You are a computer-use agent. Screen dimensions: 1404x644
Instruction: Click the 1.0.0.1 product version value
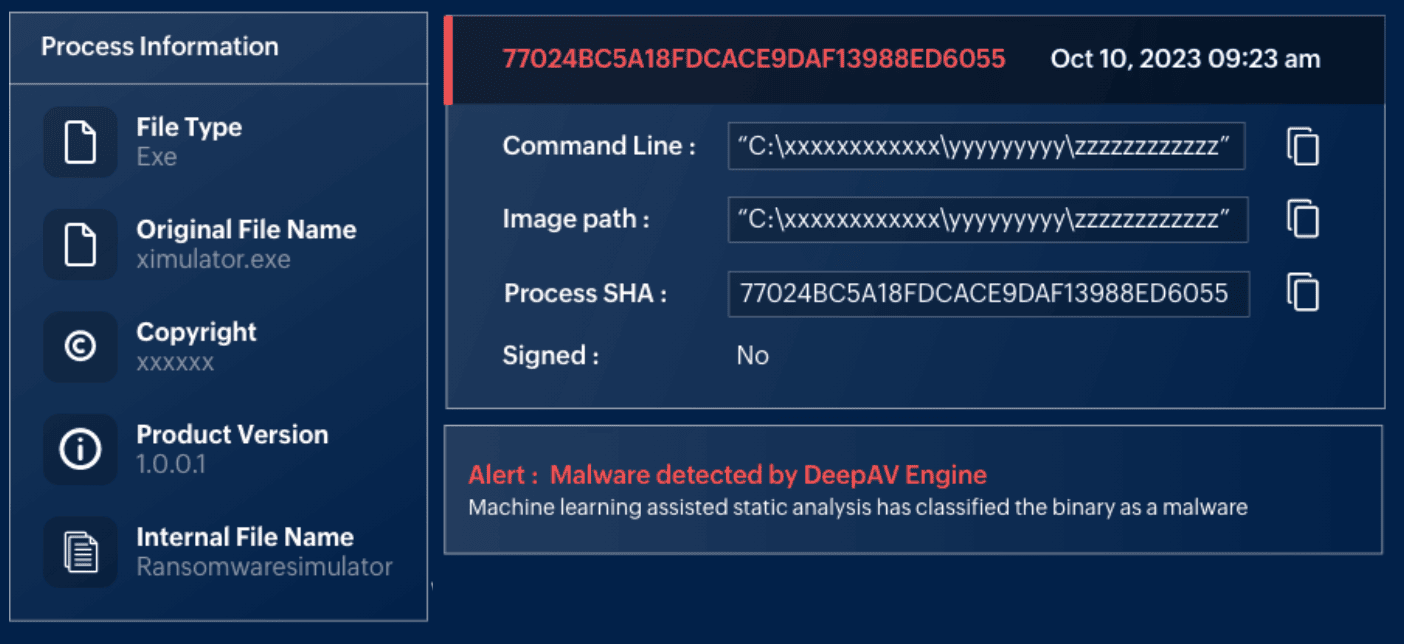(x=171, y=464)
